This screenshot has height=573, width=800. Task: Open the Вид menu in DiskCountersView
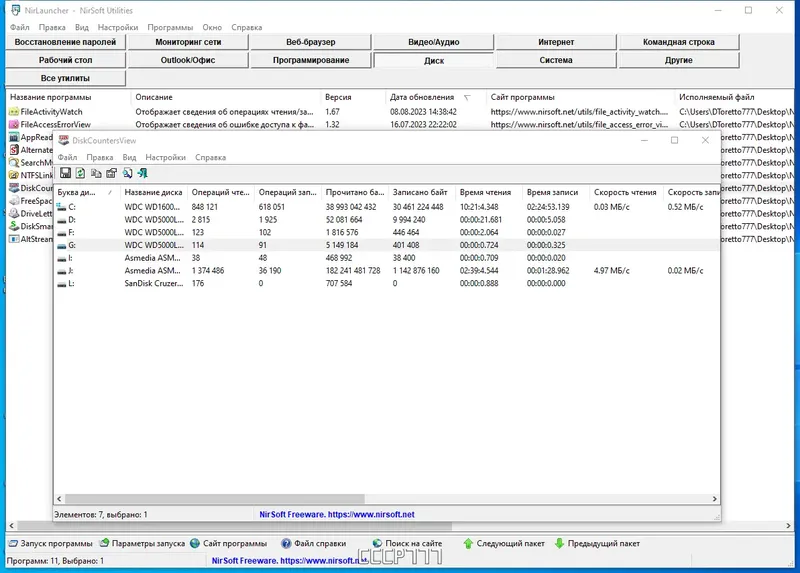(129, 157)
